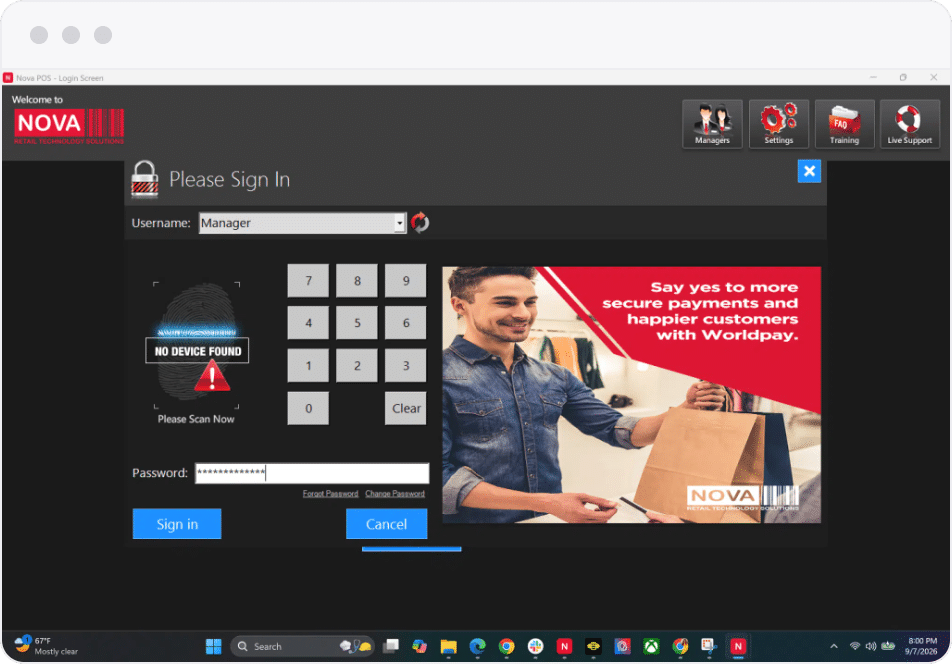Refresh the username list with the circular arrows icon
Viewport: 952px width, 664px height.
[420, 223]
